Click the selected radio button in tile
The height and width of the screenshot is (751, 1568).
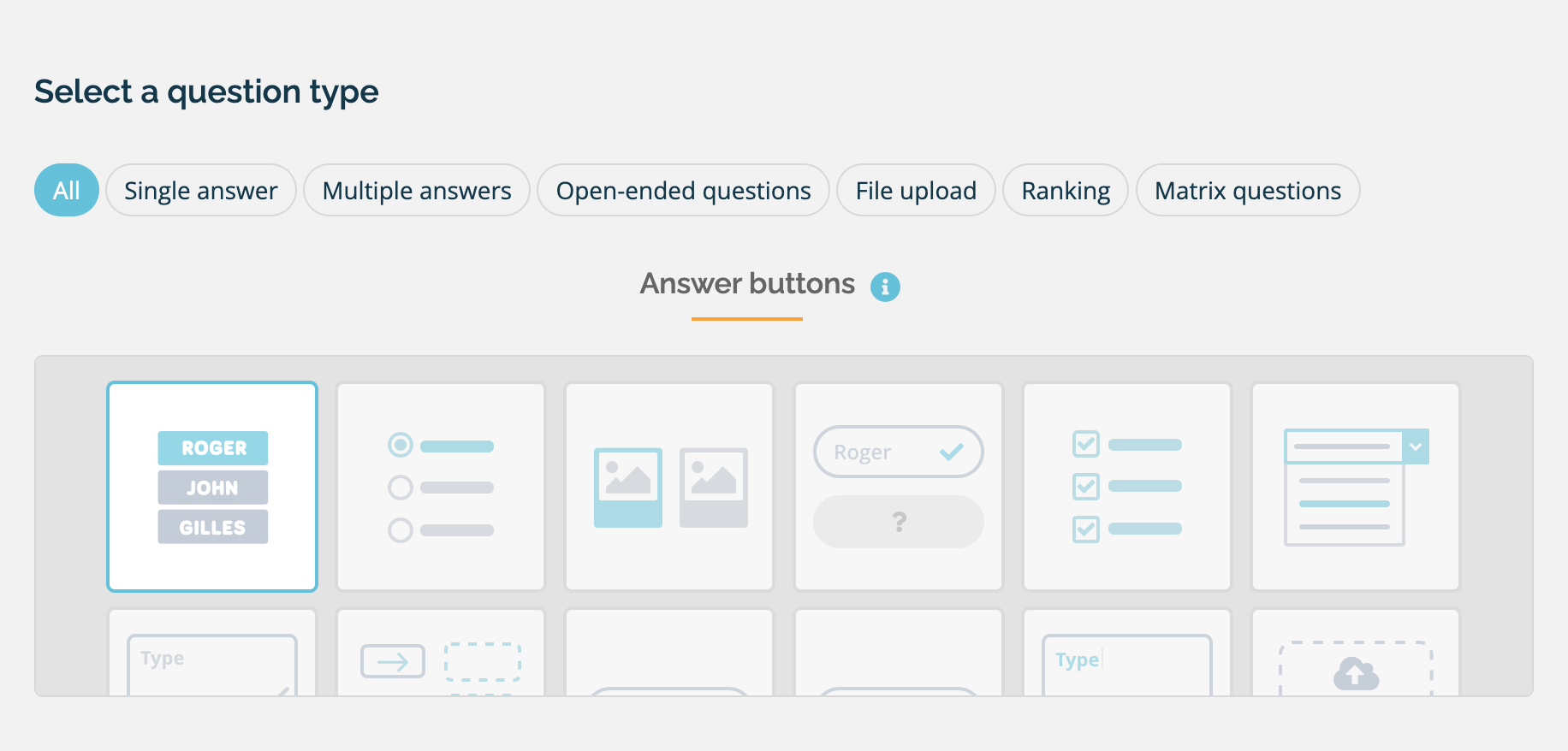tap(401, 446)
